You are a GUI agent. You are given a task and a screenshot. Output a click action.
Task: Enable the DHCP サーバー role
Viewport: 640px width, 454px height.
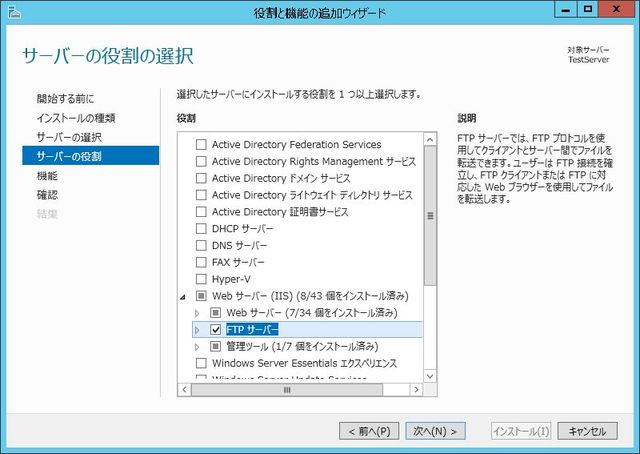click(201, 228)
